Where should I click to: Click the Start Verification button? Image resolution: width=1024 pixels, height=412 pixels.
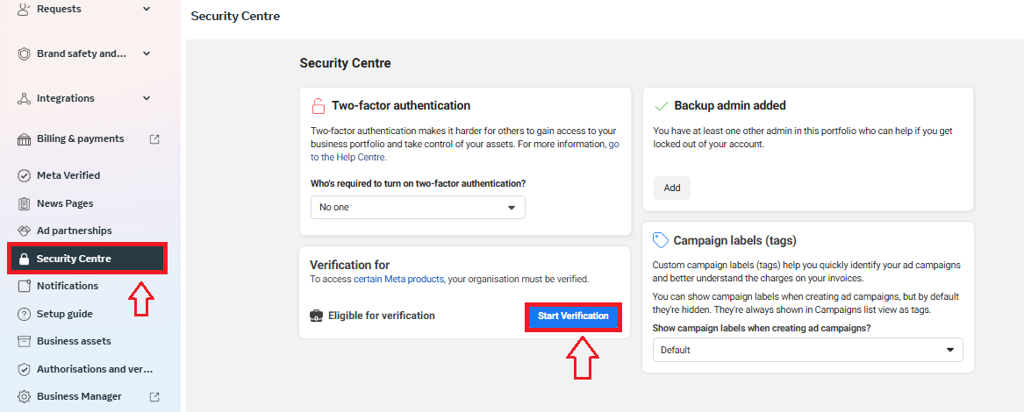point(573,316)
